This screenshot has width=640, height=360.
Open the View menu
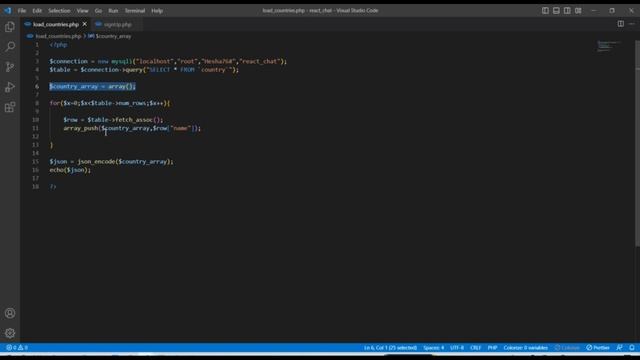(82, 11)
